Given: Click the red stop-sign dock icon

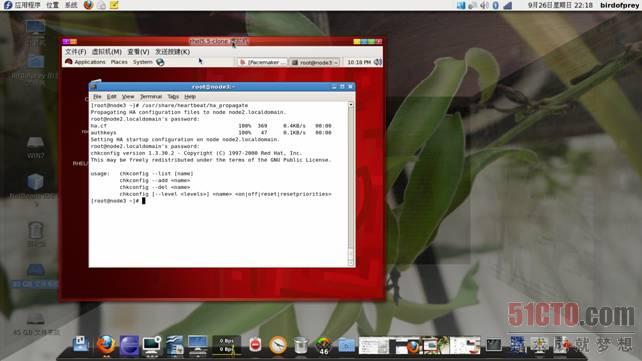Looking at the screenshot, I should pos(255,345).
